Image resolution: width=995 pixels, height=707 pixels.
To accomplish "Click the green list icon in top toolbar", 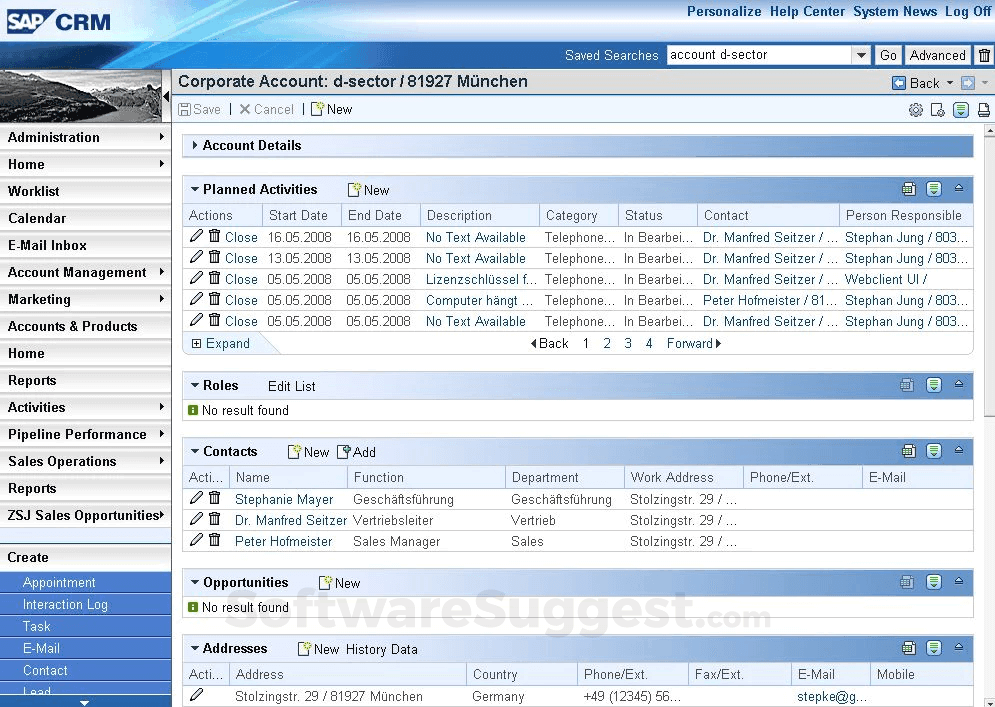I will point(961,110).
